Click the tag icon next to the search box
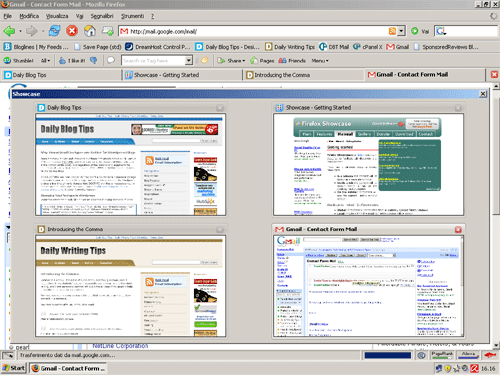The height and width of the screenshot is (375, 500). [x=204, y=60]
